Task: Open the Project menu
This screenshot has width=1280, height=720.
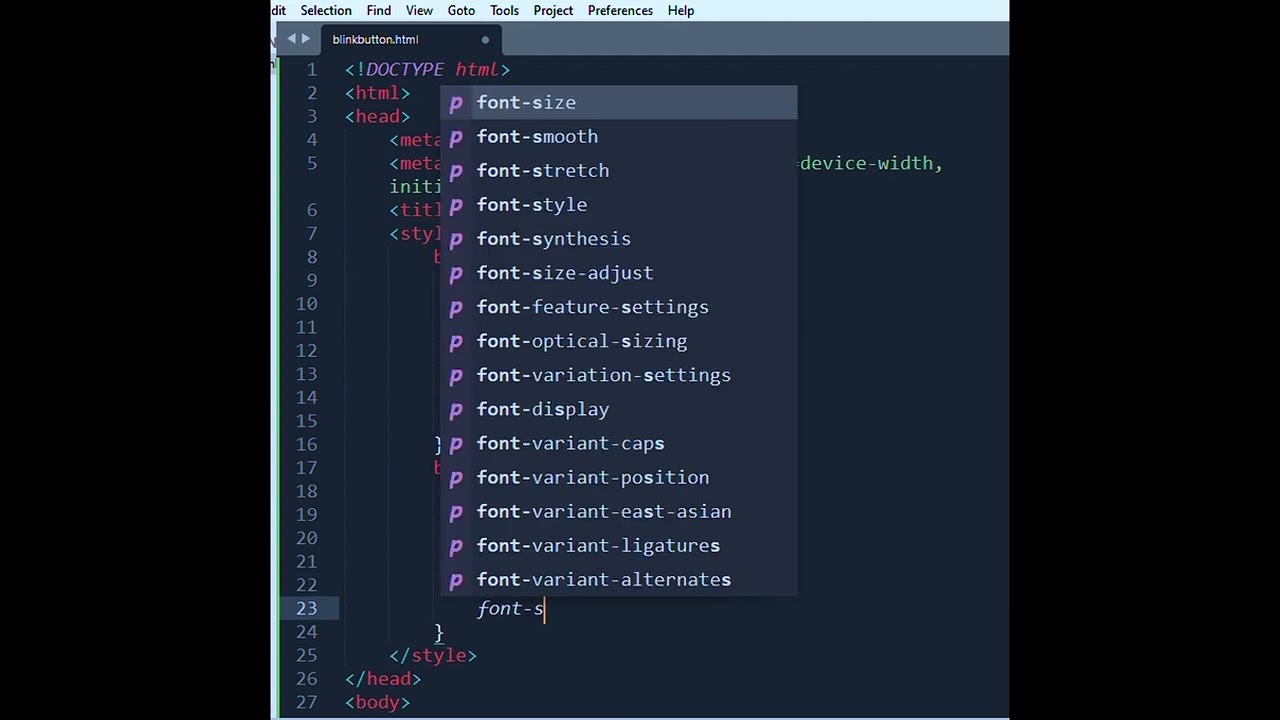Action: (553, 10)
